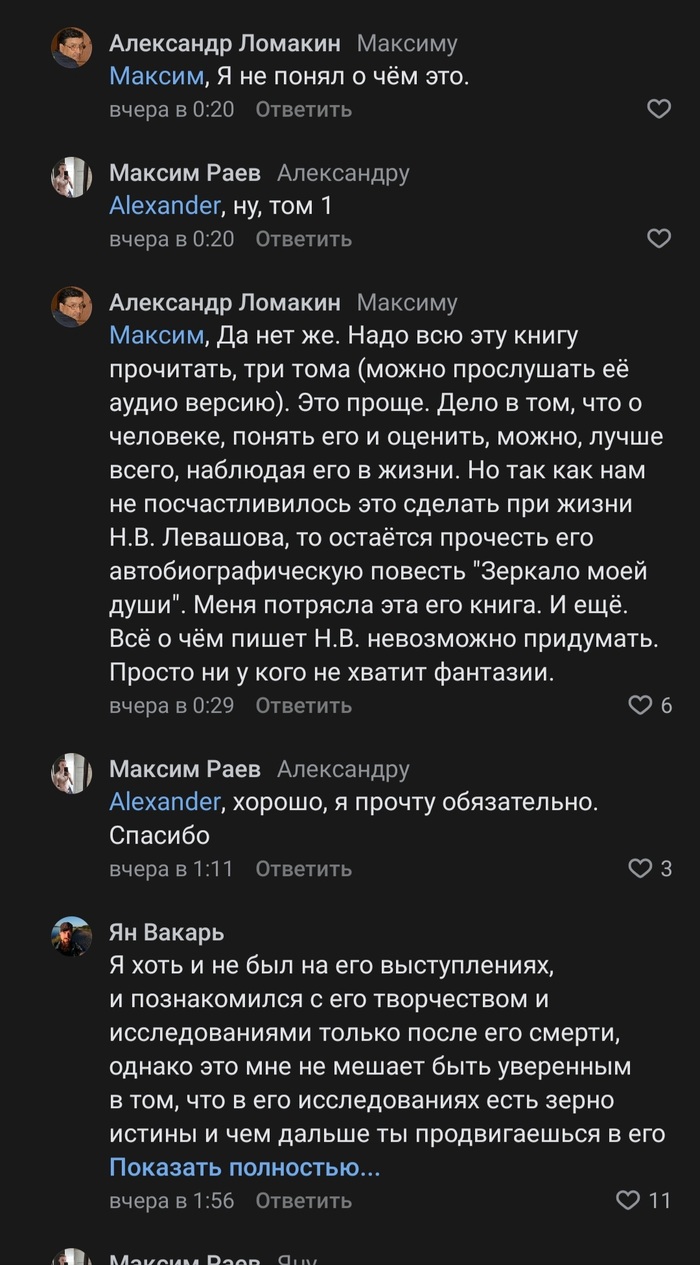Open Александр Ломакин's name on long comment
This screenshot has height=1265, width=700.
[x=224, y=302]
